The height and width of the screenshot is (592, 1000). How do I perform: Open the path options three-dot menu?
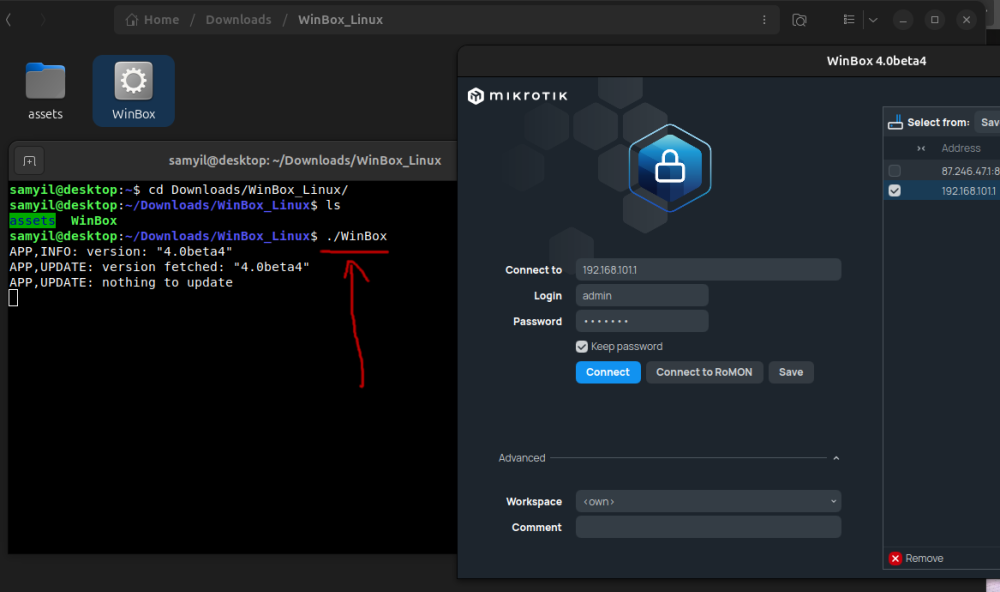tap(762, 20)
